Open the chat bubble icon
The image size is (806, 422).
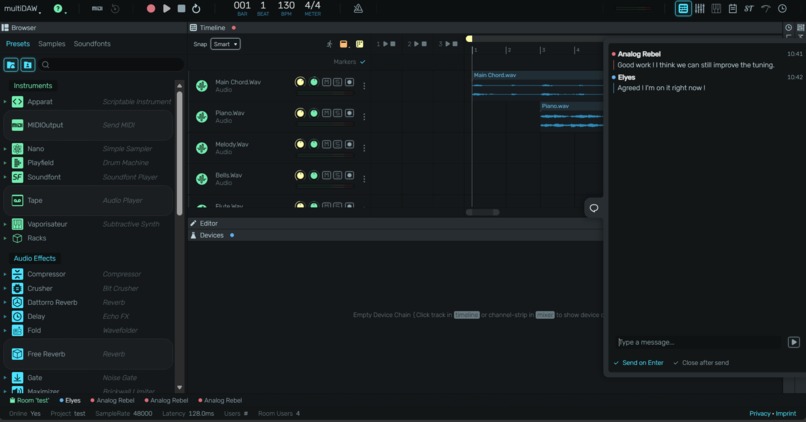pyautogui.click(x=594, y=208)
